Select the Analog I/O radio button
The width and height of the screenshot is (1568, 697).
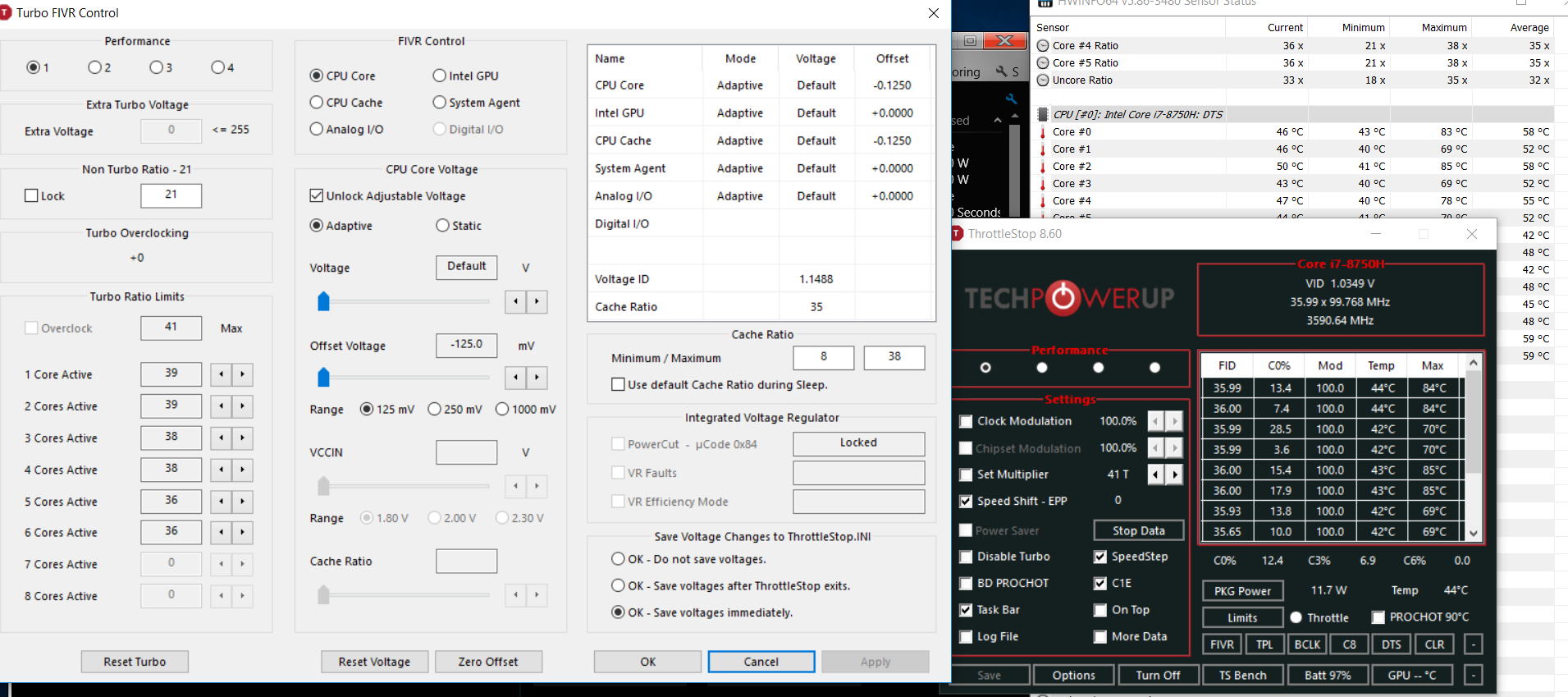[317, 129]
